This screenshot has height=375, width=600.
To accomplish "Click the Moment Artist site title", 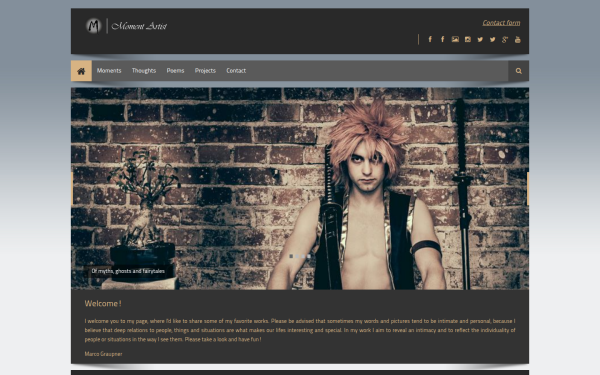I will [139, 26].
